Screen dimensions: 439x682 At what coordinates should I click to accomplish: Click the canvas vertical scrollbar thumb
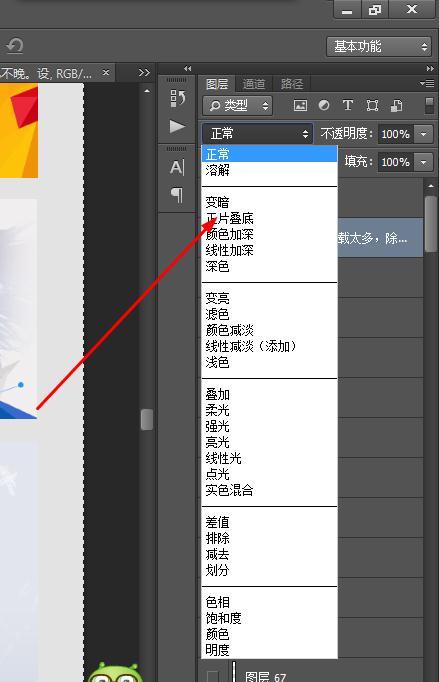pyautogui.click(x=147, y=419)
